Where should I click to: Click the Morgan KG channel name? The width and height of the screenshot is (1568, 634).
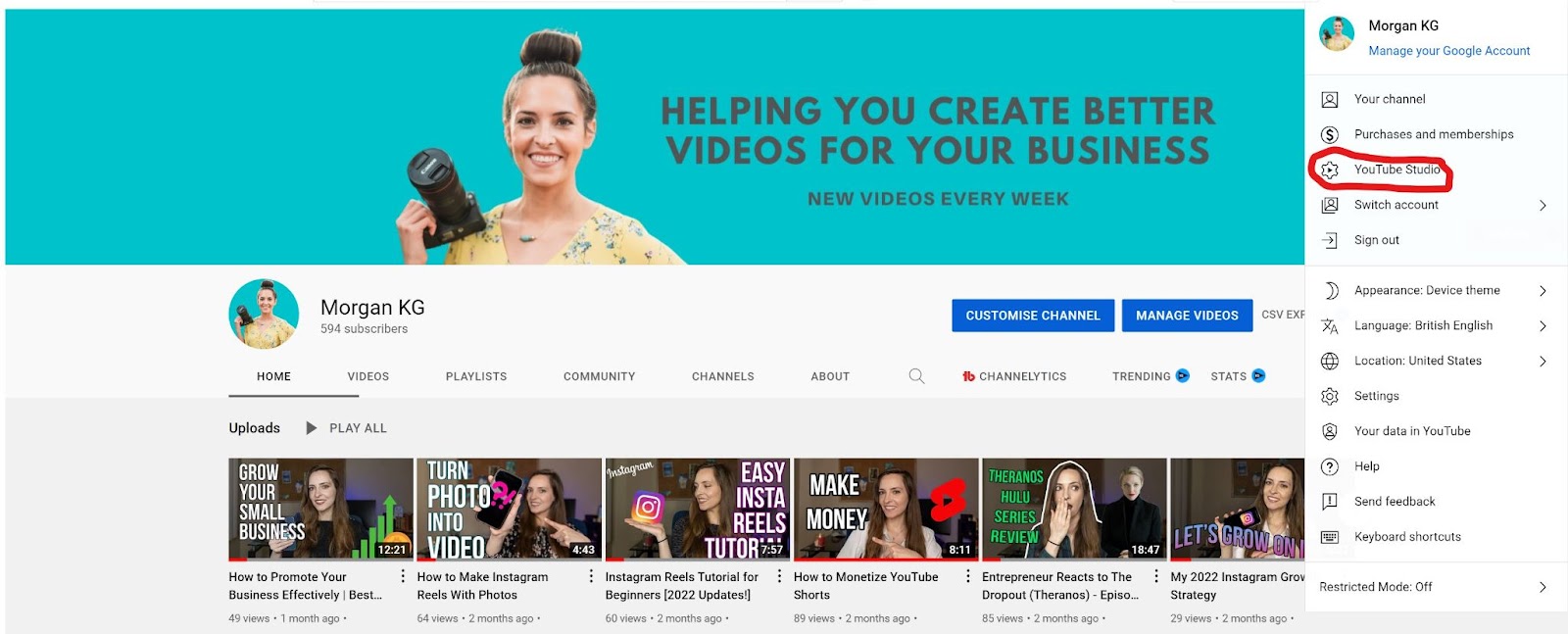372,308
